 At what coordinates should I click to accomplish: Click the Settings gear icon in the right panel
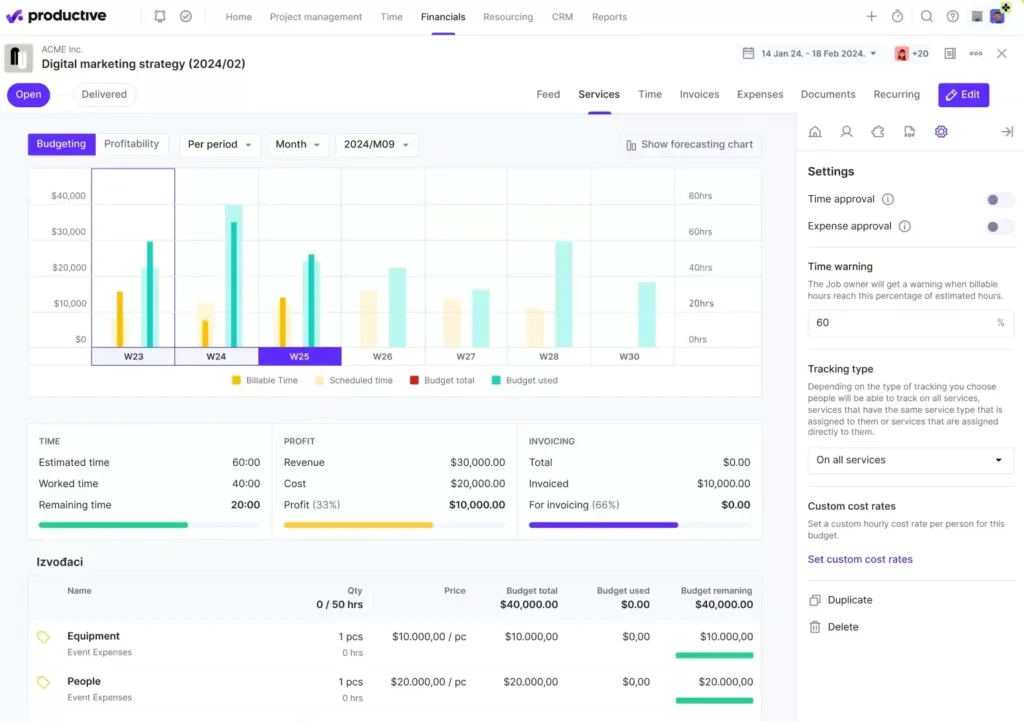tap(941, 131)
